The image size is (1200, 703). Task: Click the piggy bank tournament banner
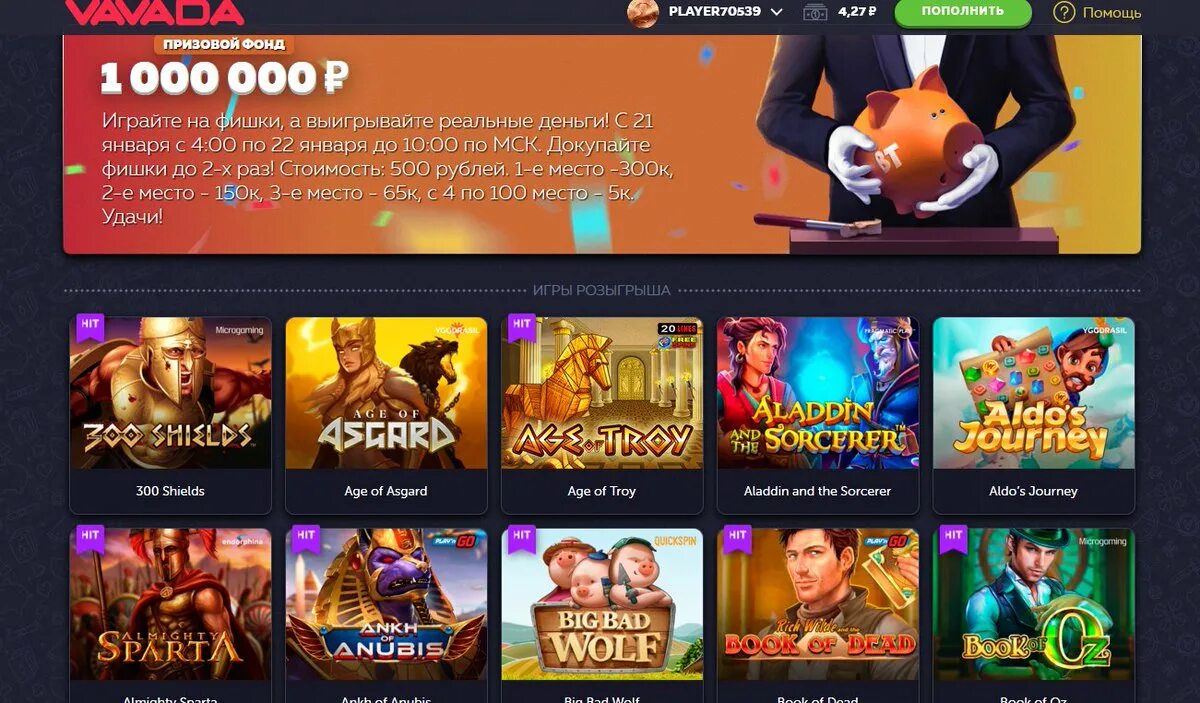pos(602,144)
